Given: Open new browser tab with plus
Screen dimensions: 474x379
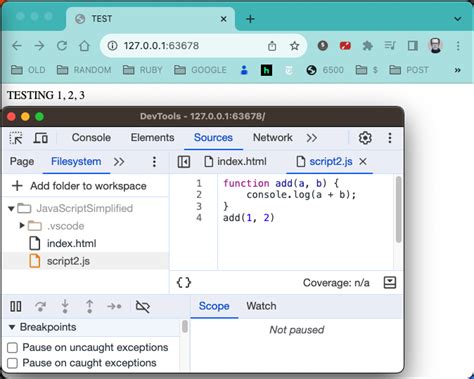Looking at the screenshot, I should (250, 19).
